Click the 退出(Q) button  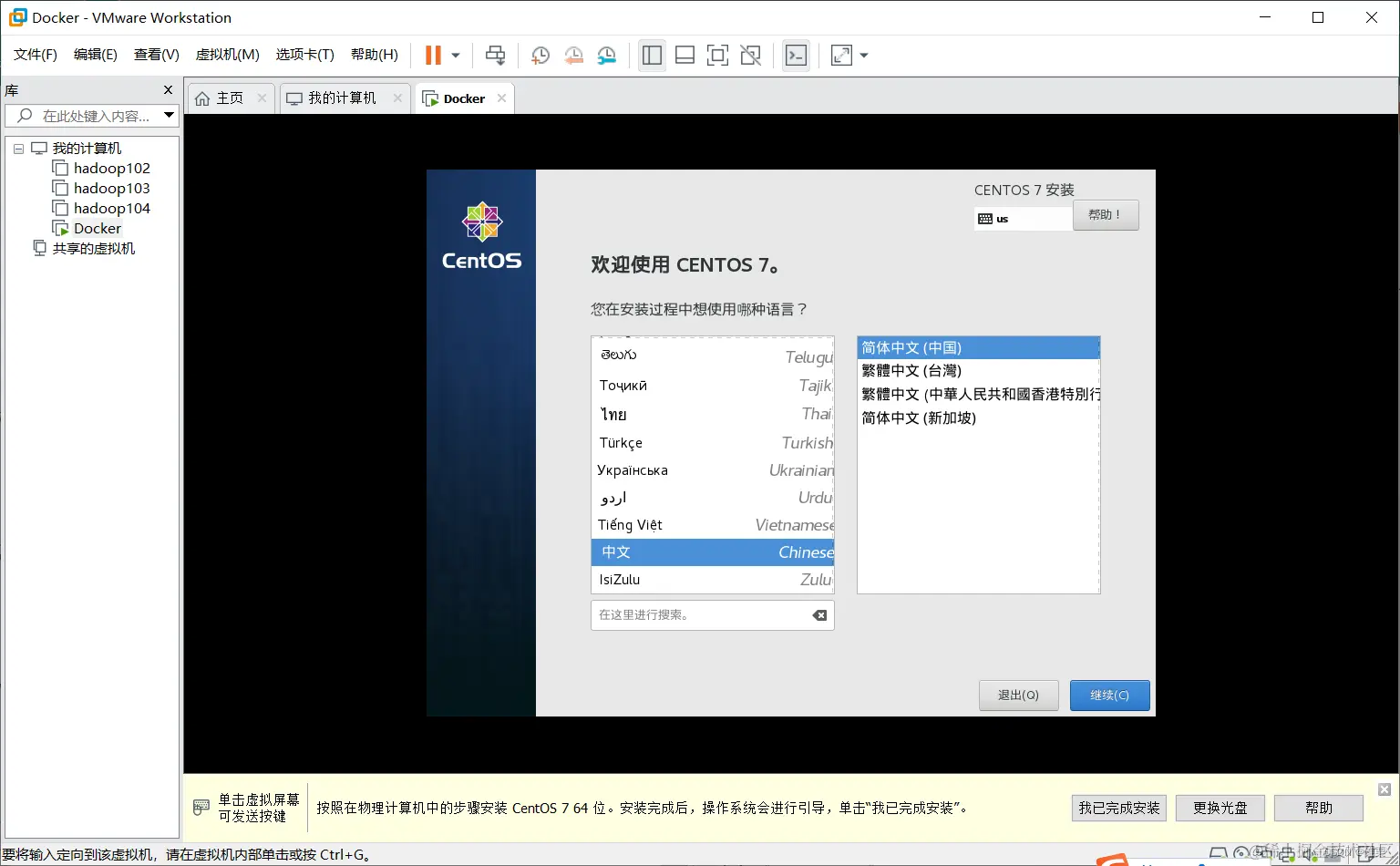[x=1019, y=696]
